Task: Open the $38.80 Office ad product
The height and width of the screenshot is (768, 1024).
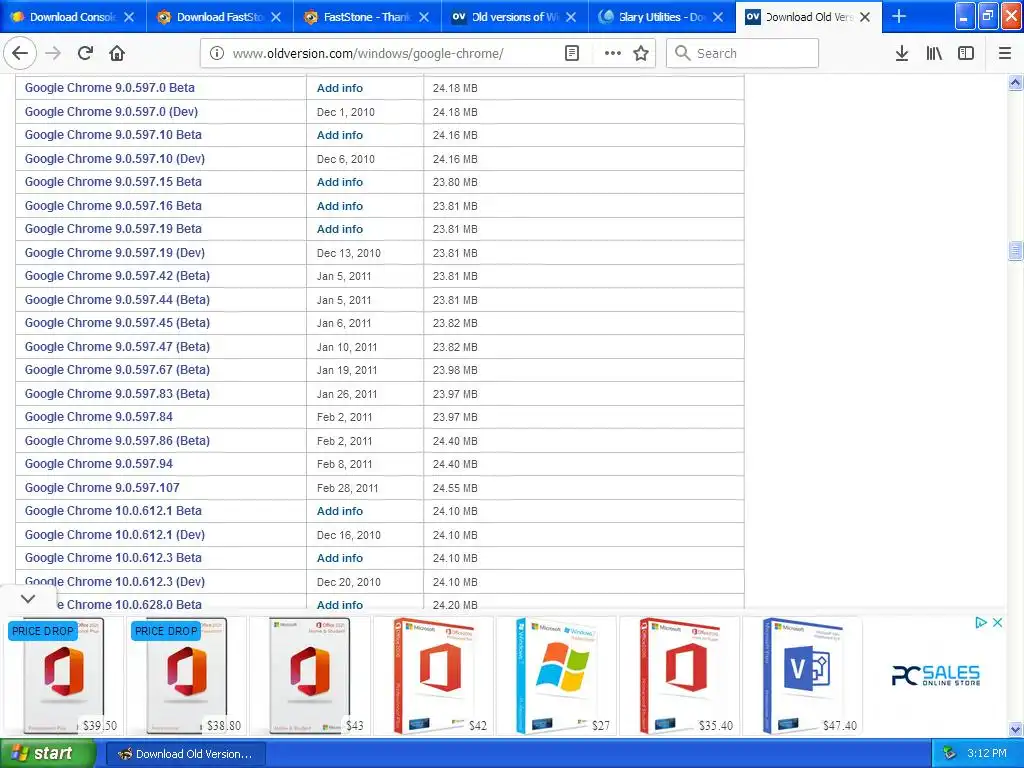Action: (x=187, y=676)
